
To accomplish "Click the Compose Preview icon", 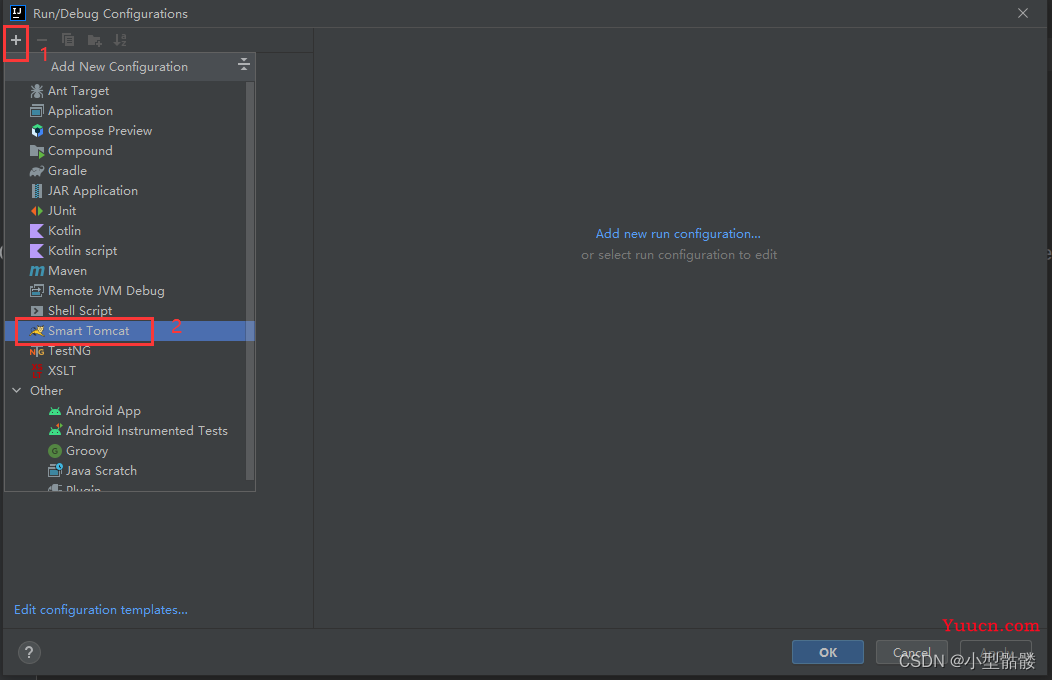I will (x=37, y=131).
